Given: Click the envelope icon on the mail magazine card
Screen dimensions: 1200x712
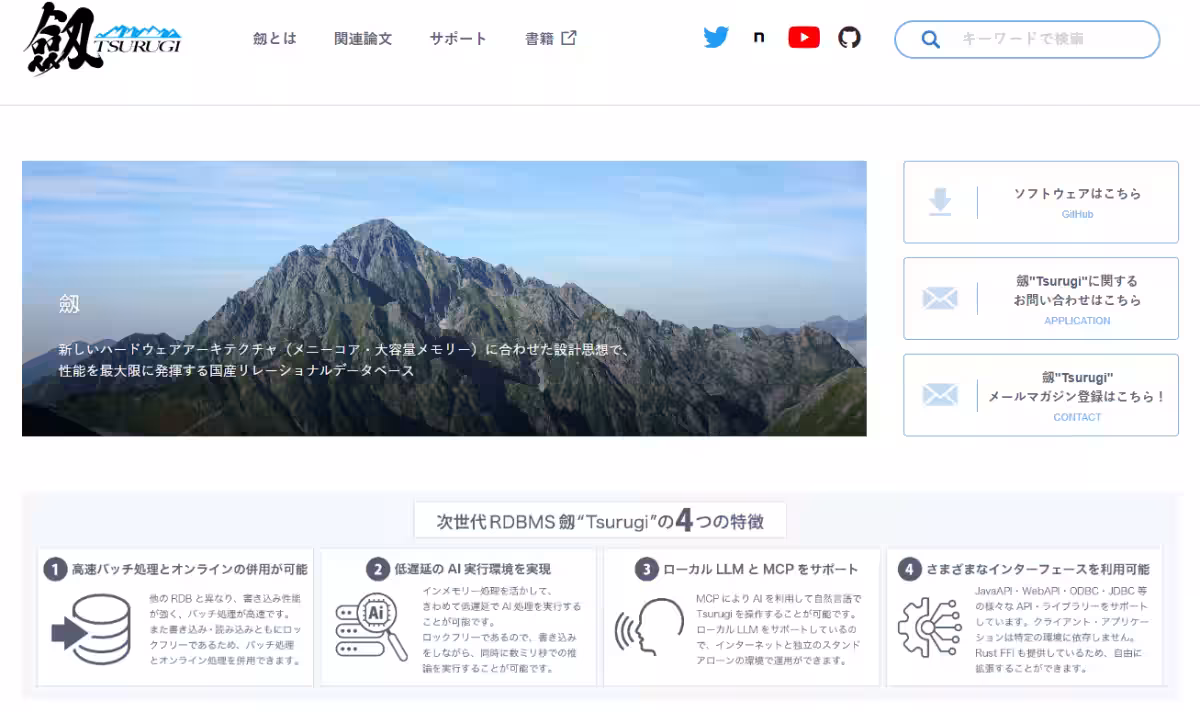Looking at the screenshot, I should [941, 395].
